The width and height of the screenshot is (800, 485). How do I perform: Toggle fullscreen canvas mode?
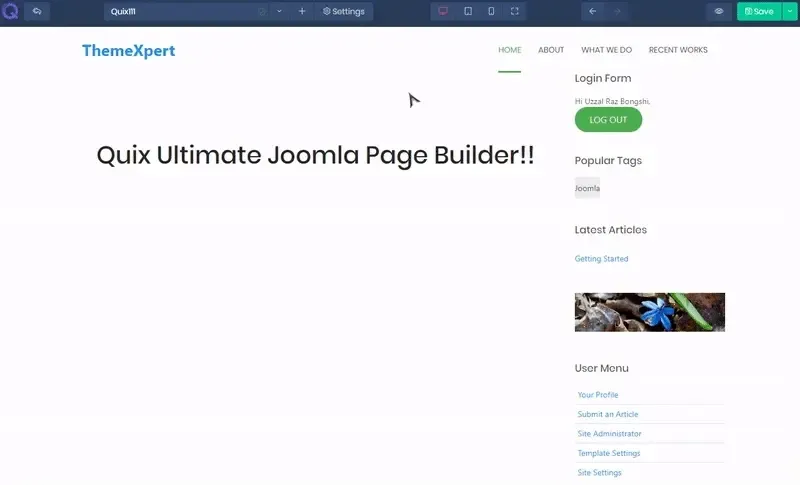pyautogui.click(x=515, y=11)
